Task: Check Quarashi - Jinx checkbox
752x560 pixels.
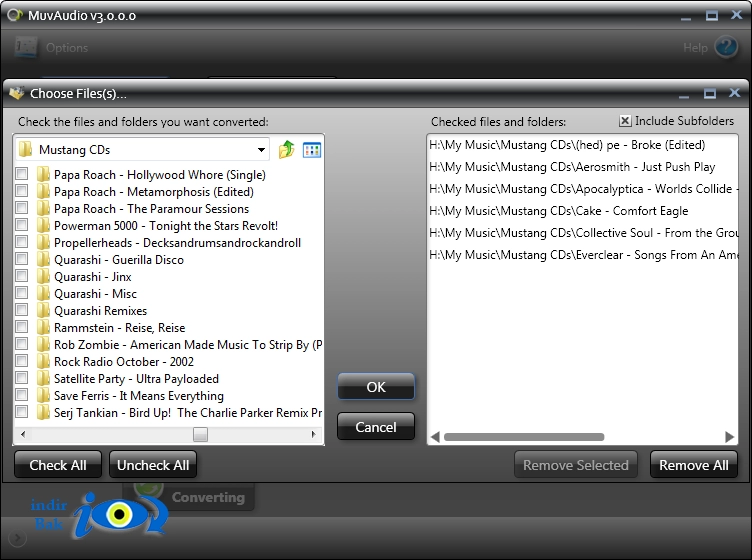Action: tap(22, 276)
